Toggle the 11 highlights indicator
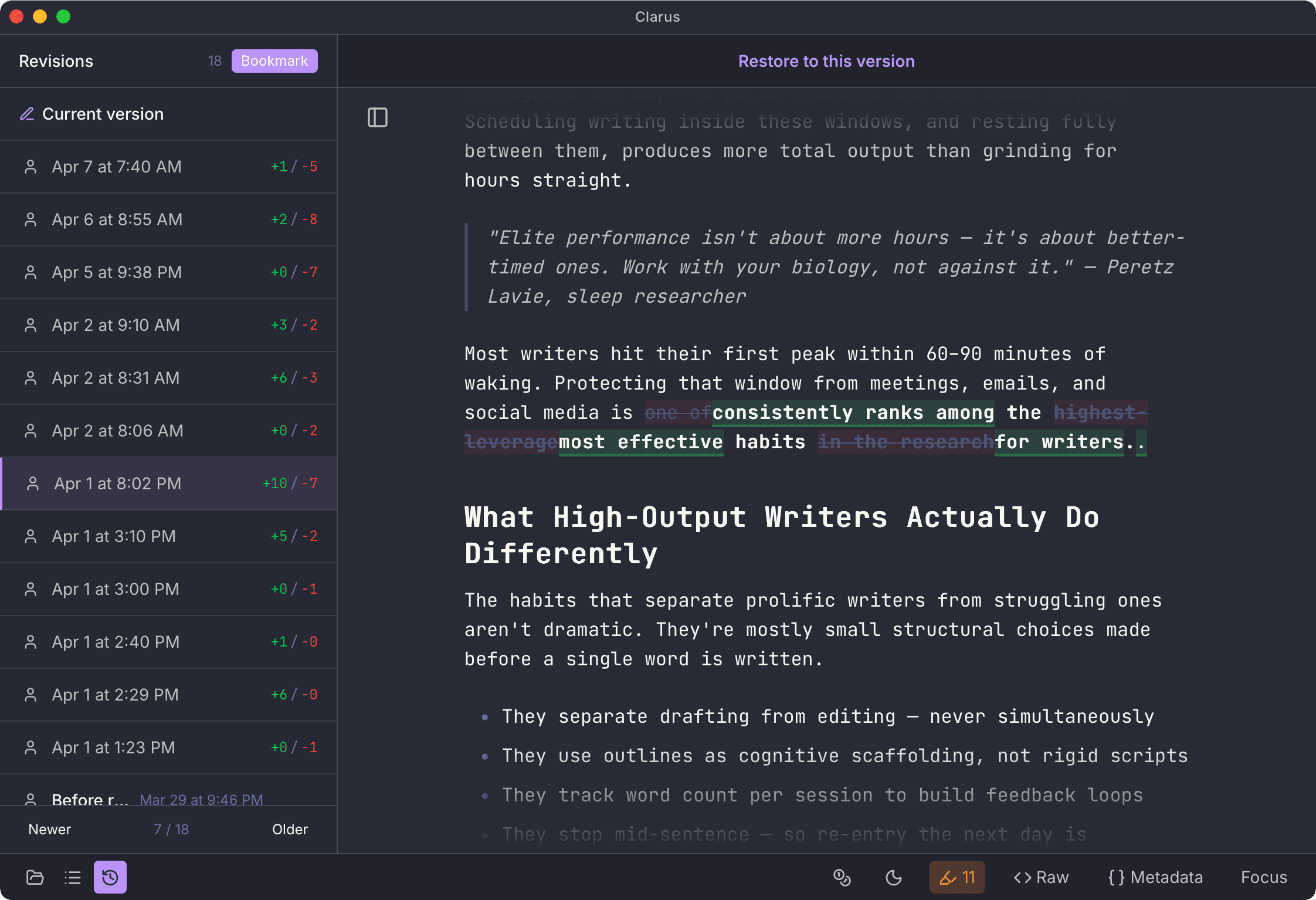1316x900 pixels. click(957, 877)
